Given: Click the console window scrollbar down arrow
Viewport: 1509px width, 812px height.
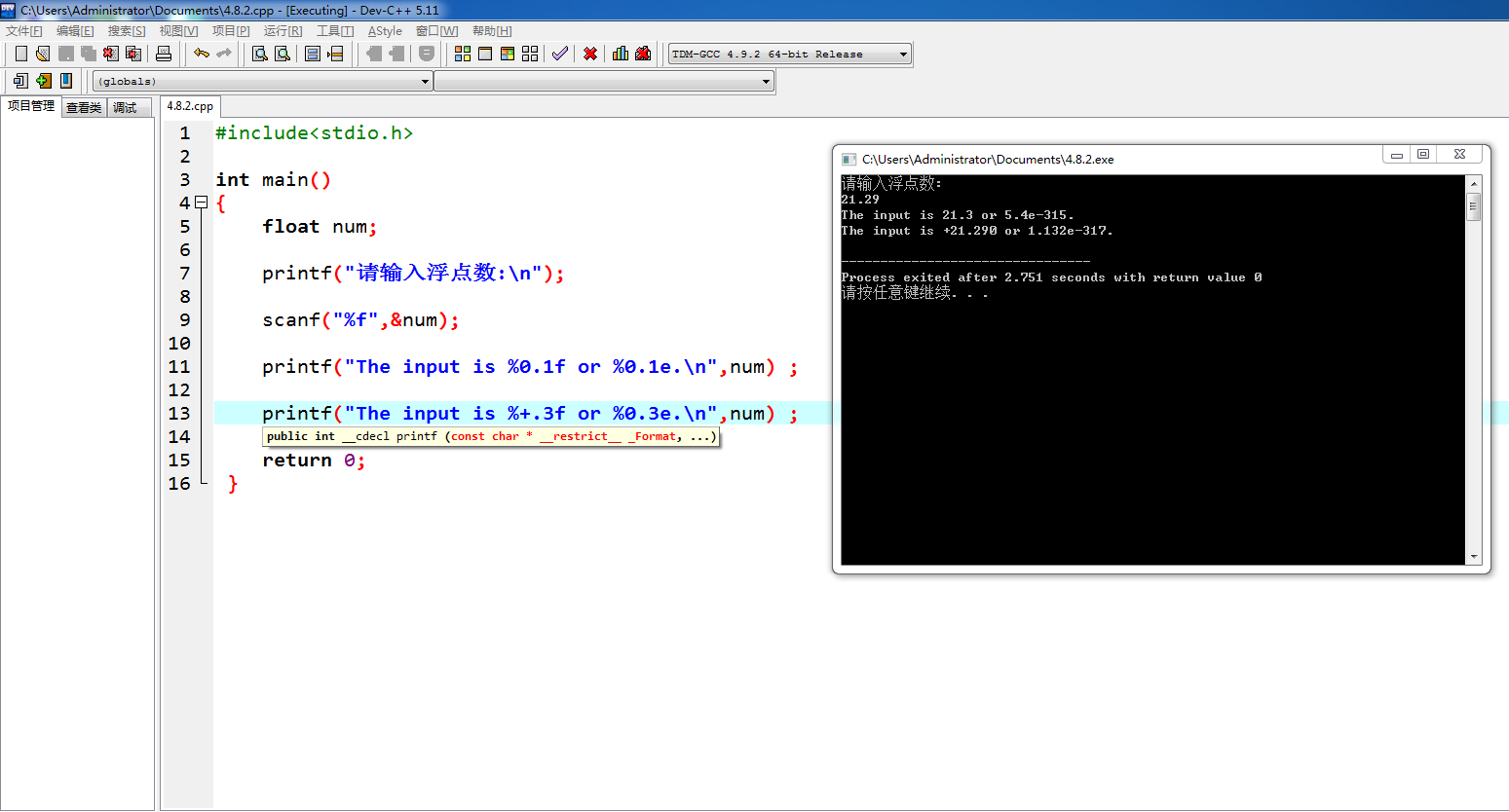Looking at the screenshot, I should click(1474, 557).
